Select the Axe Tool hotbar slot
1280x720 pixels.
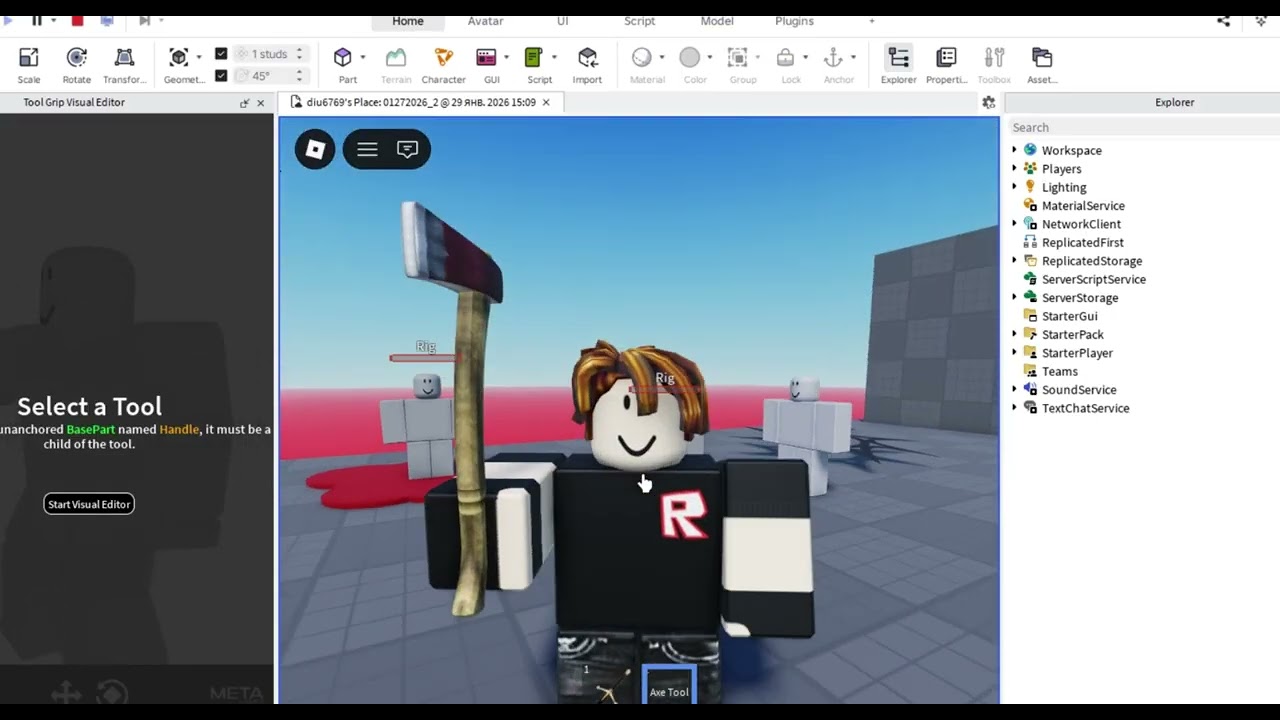(669, 683)
